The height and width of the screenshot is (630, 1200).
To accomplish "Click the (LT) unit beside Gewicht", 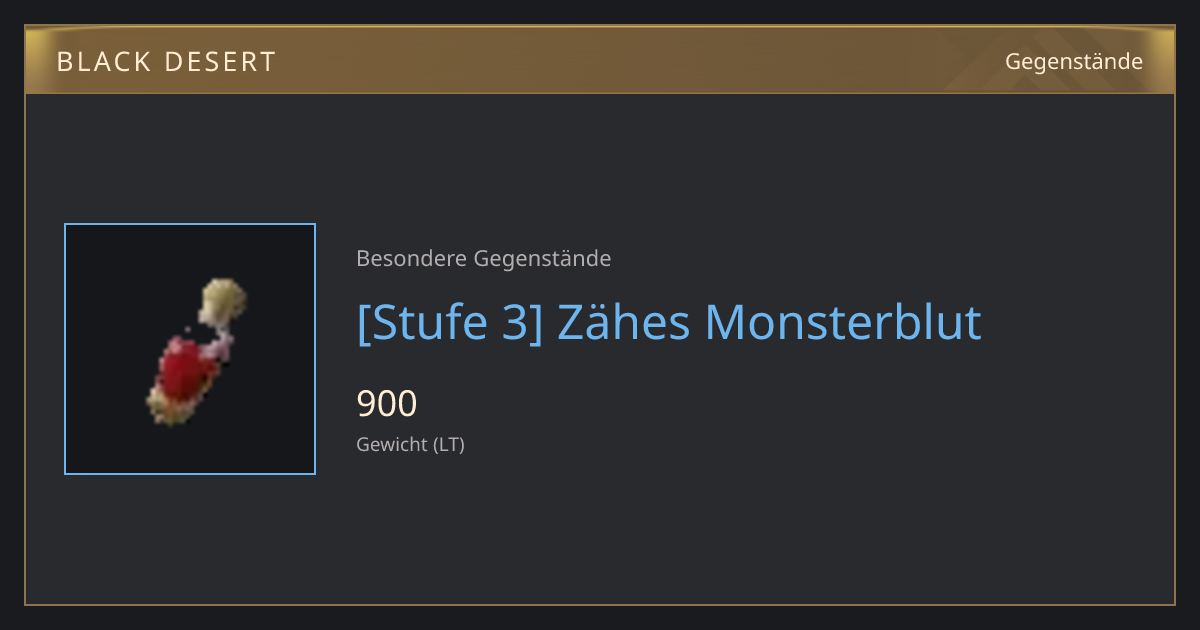I will [x=449, y=445].
